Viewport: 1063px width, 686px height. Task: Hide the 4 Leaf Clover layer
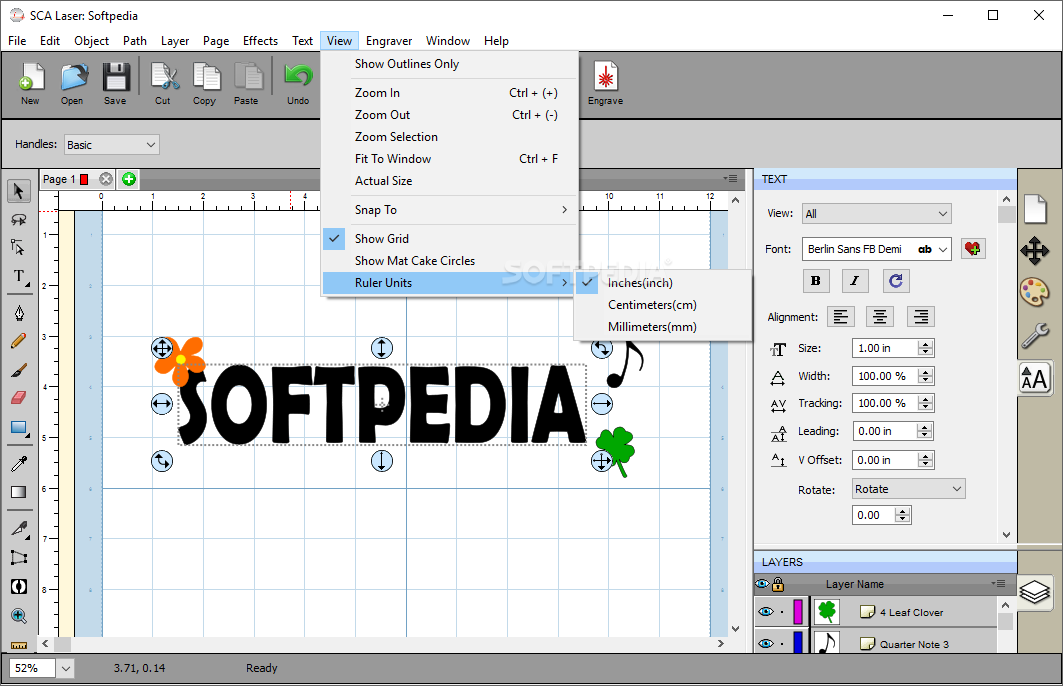[766, 611]
